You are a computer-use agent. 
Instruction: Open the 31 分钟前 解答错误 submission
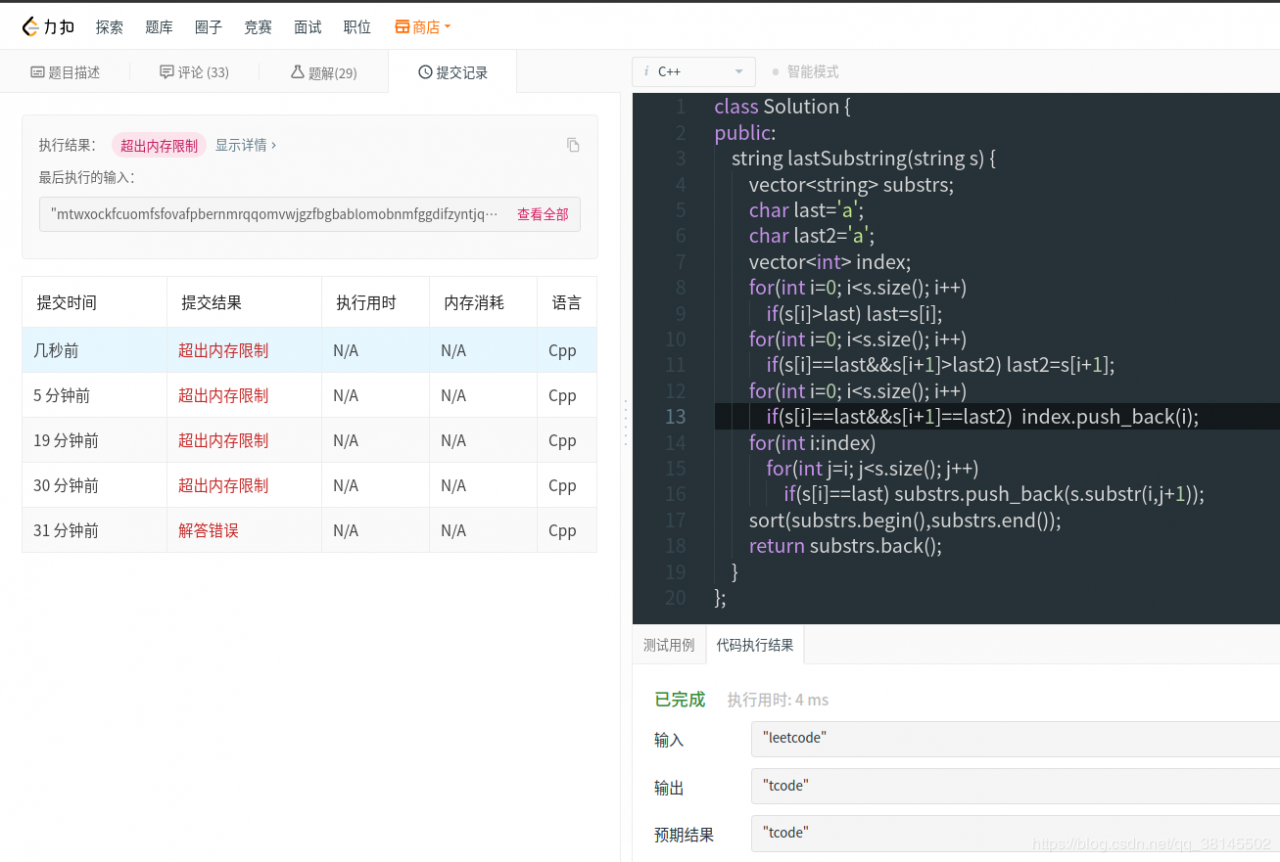208,530
